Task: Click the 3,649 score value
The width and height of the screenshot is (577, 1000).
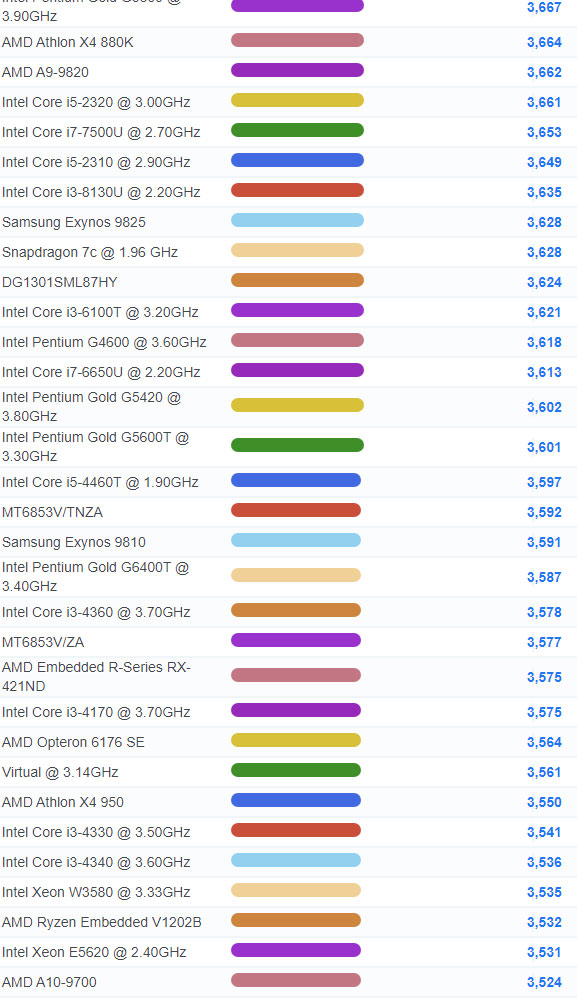Action: click(544, 162)
